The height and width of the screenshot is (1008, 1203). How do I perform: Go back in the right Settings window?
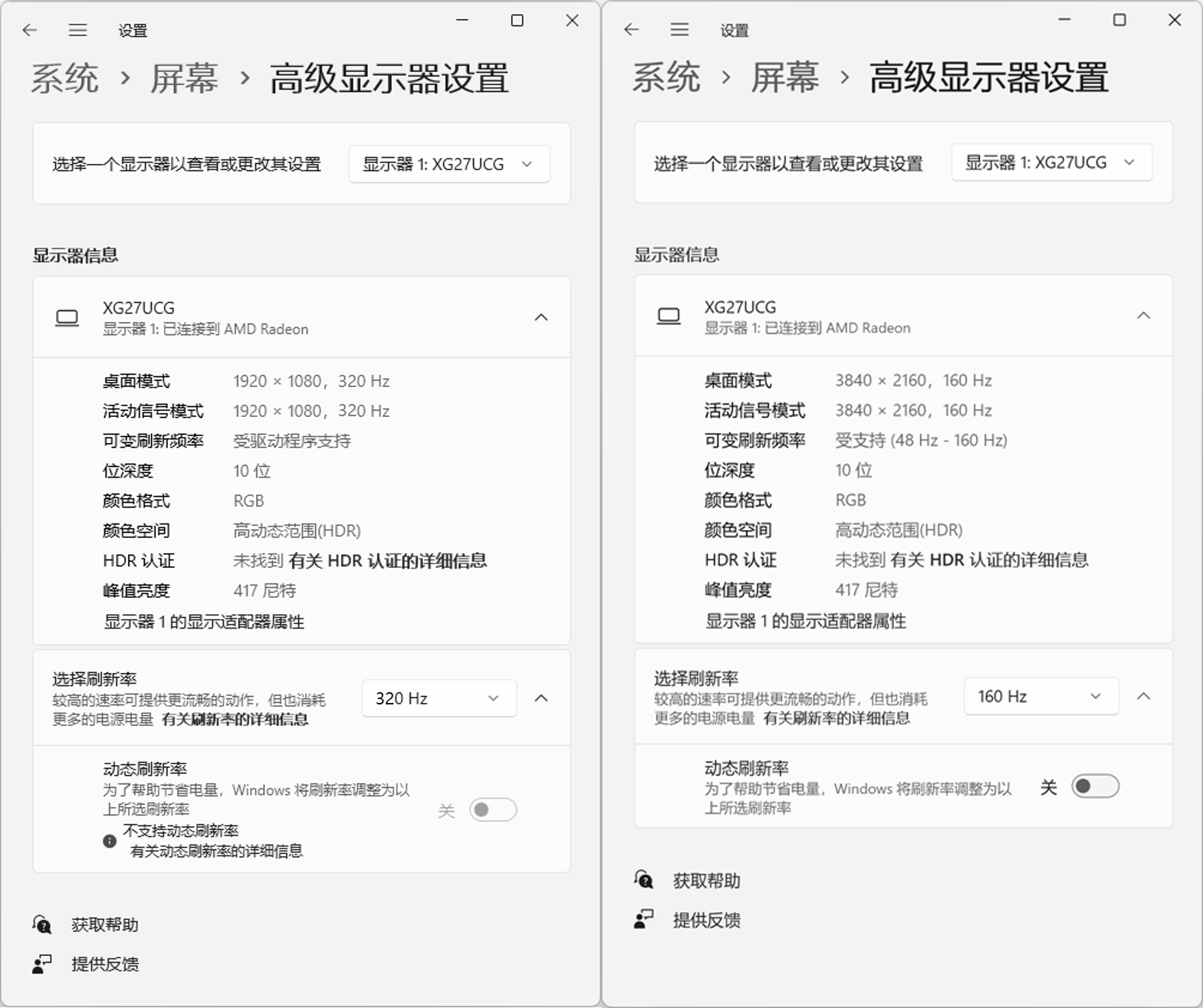[x=632, y=29]
